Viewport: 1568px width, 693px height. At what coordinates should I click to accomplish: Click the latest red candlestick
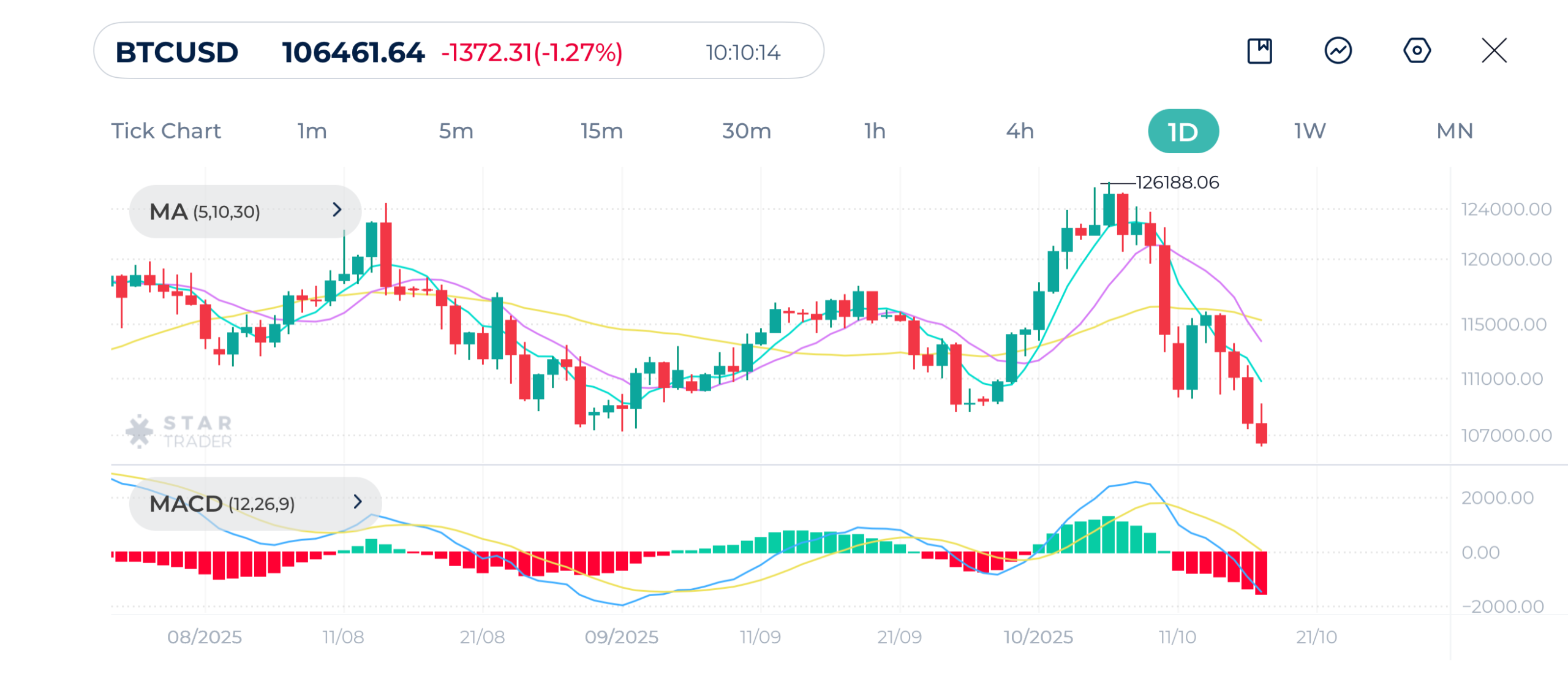[x=1261, y=433]
